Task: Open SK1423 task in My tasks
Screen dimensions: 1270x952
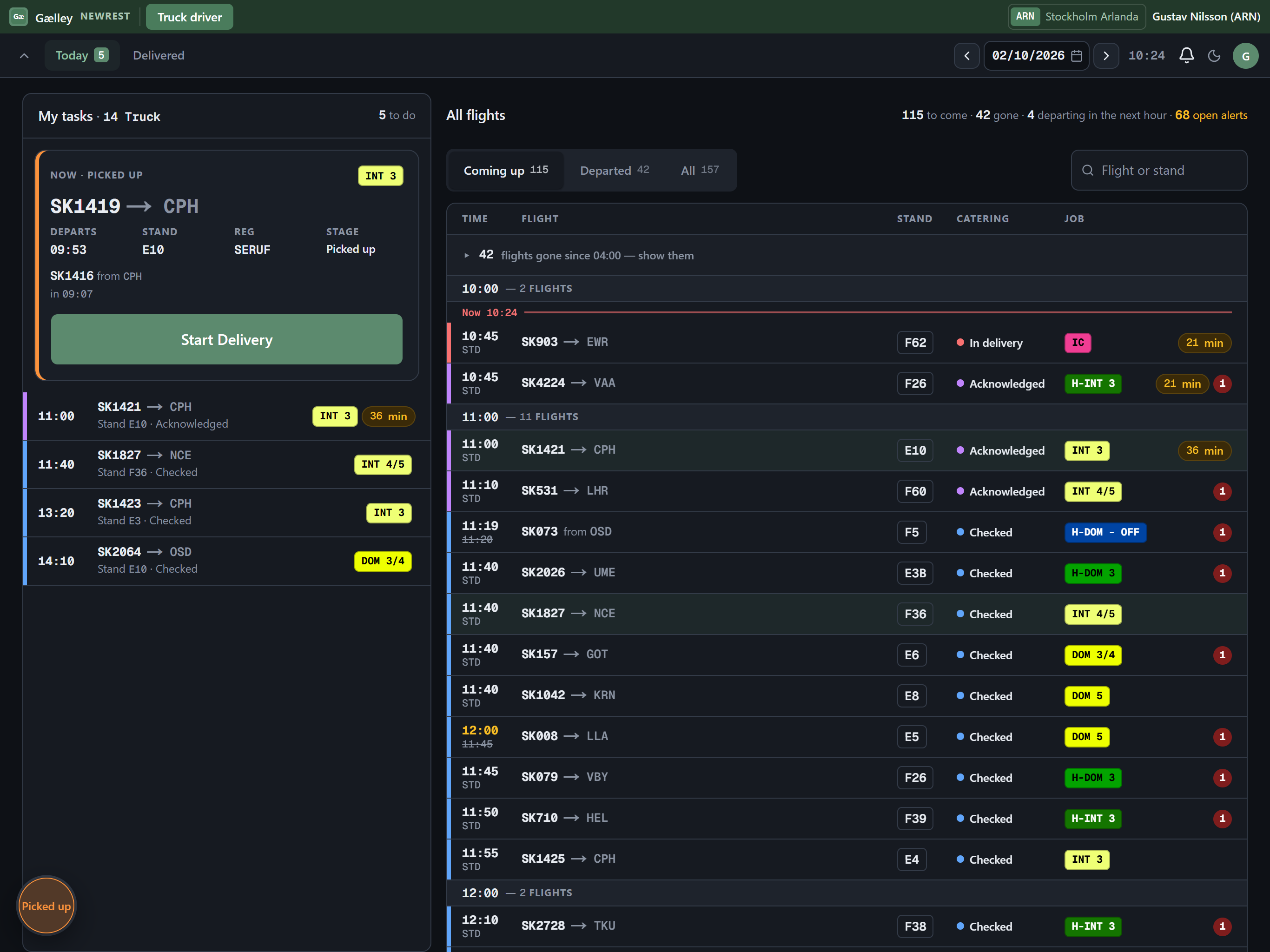Action: click(x=227, y=512)
